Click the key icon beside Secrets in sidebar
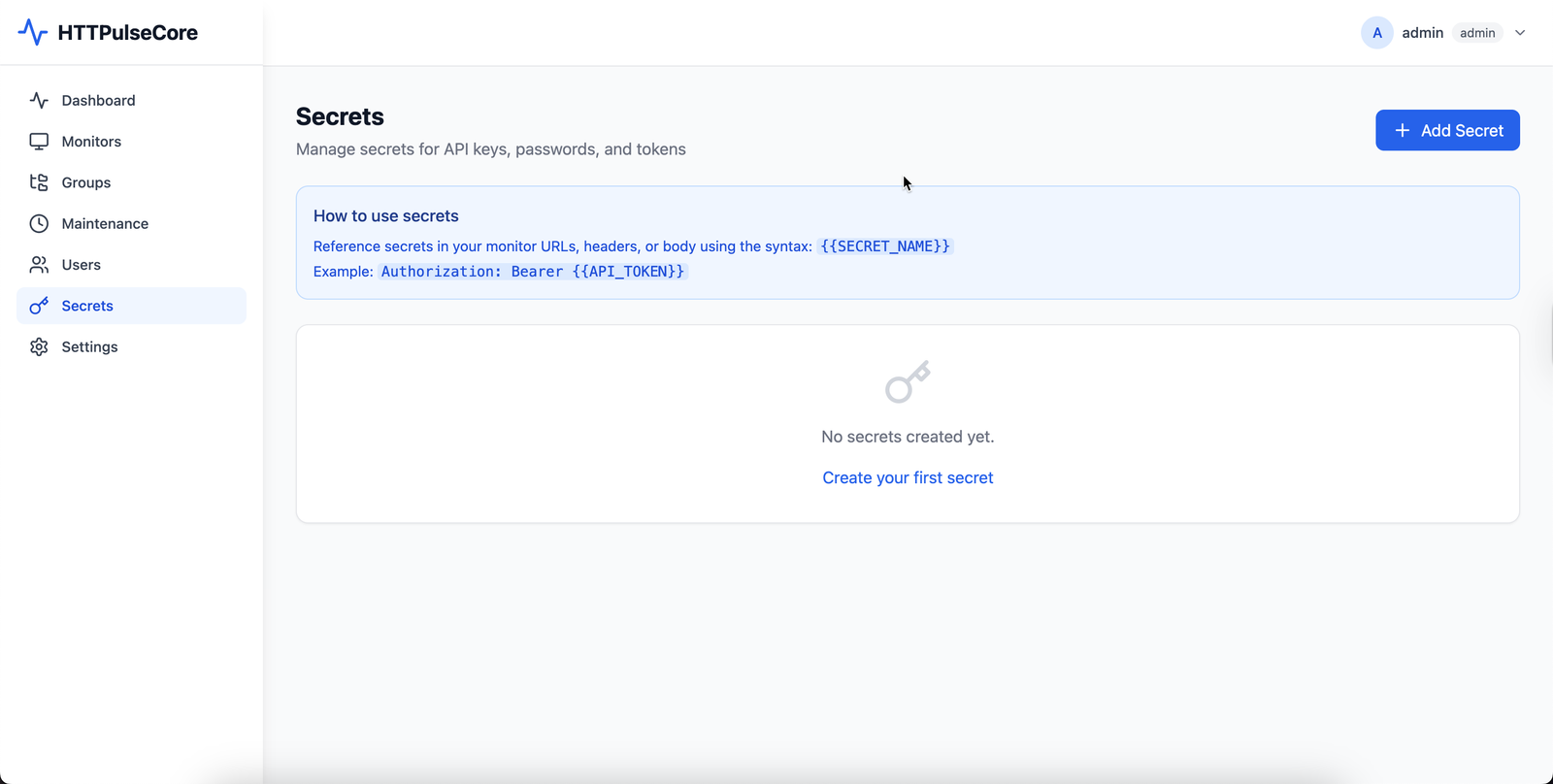The height and width of the screenshot is (784, 1553). click(39, 306)
